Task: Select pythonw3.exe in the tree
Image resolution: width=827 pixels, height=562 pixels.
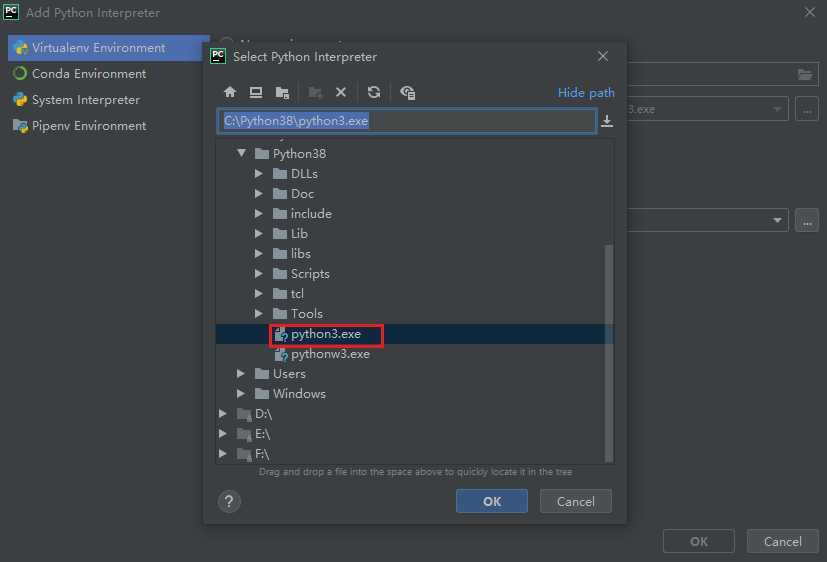Action: point(330,354)
